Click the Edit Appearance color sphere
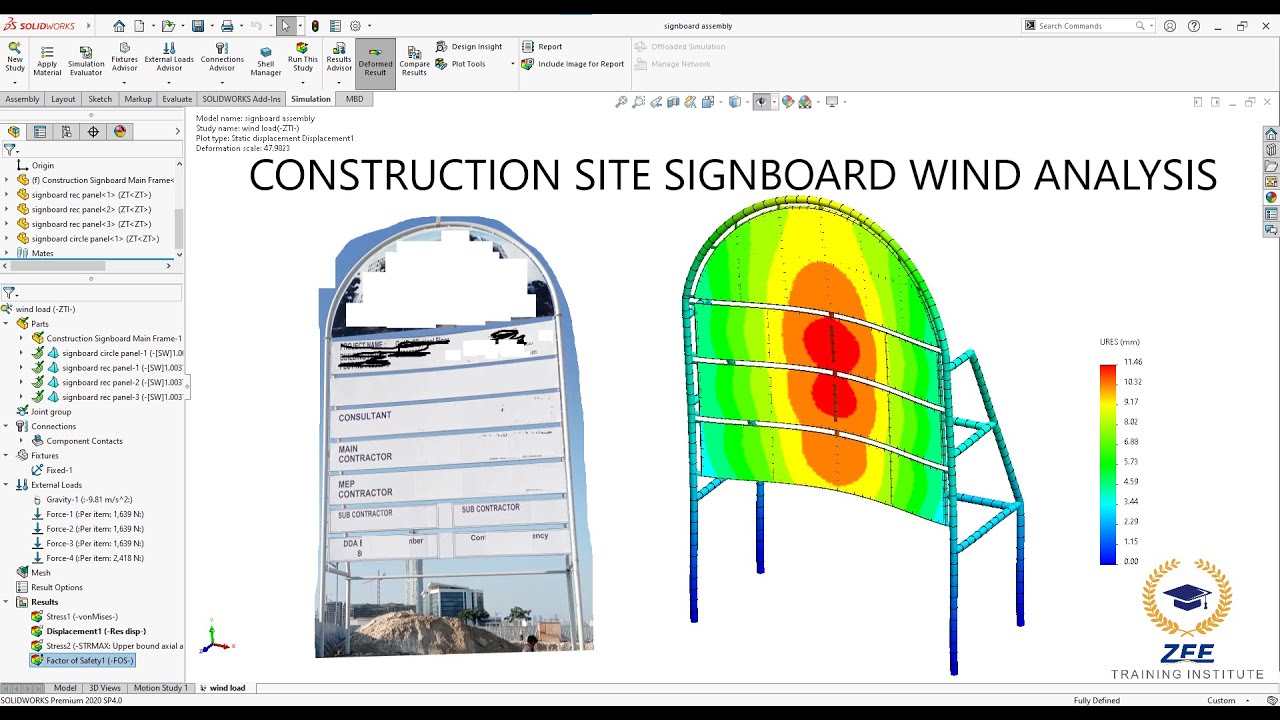Viewport: 1280px width, 720px height. tap(788, 102)
